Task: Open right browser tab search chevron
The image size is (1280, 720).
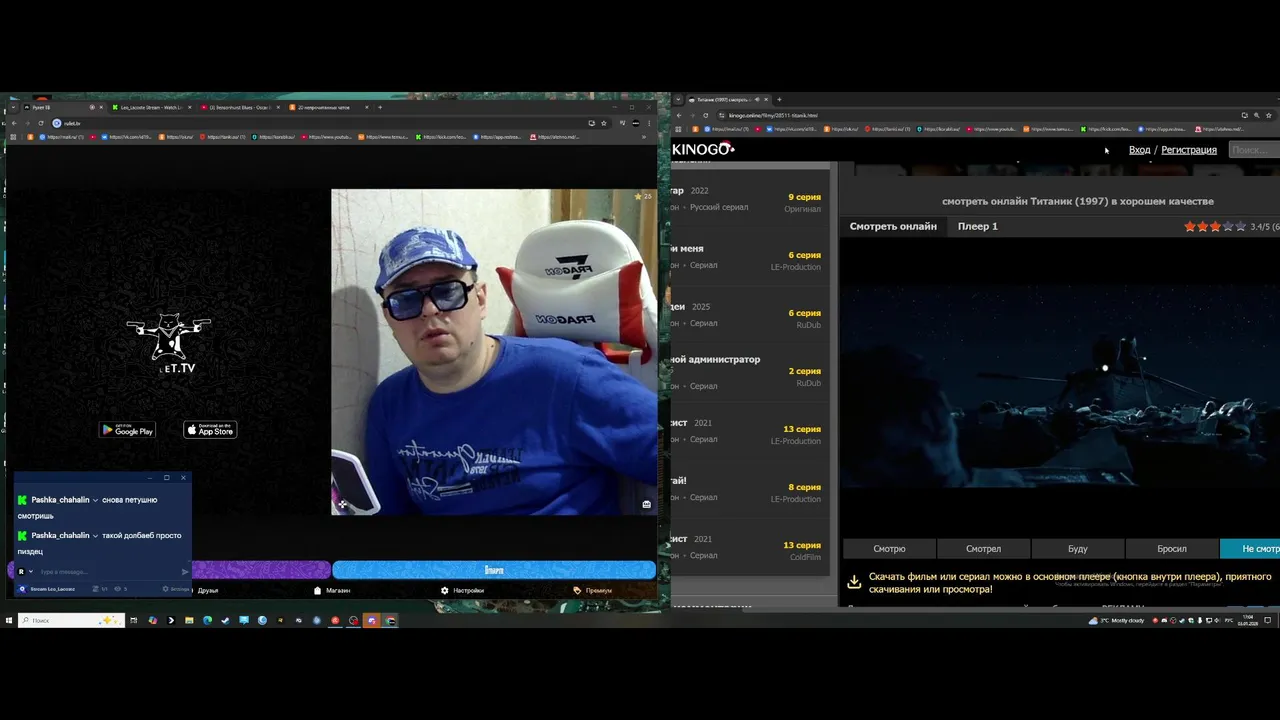Action: click(678, 99)
